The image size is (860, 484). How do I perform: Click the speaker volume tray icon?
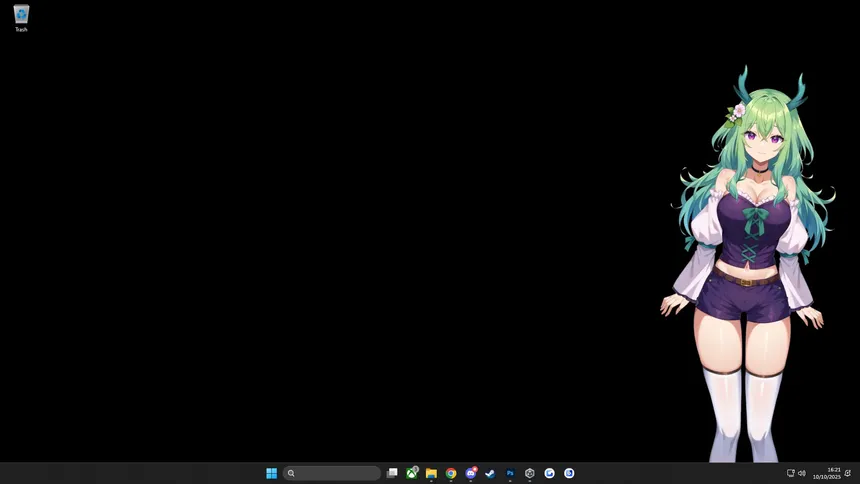point(801,473)
